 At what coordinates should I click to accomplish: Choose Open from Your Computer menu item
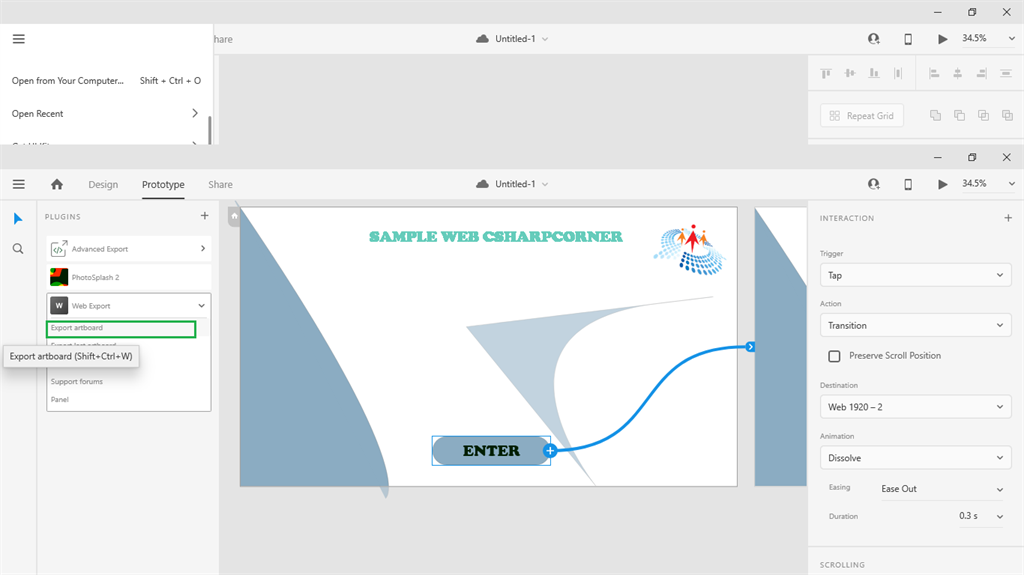coord(106,80)
